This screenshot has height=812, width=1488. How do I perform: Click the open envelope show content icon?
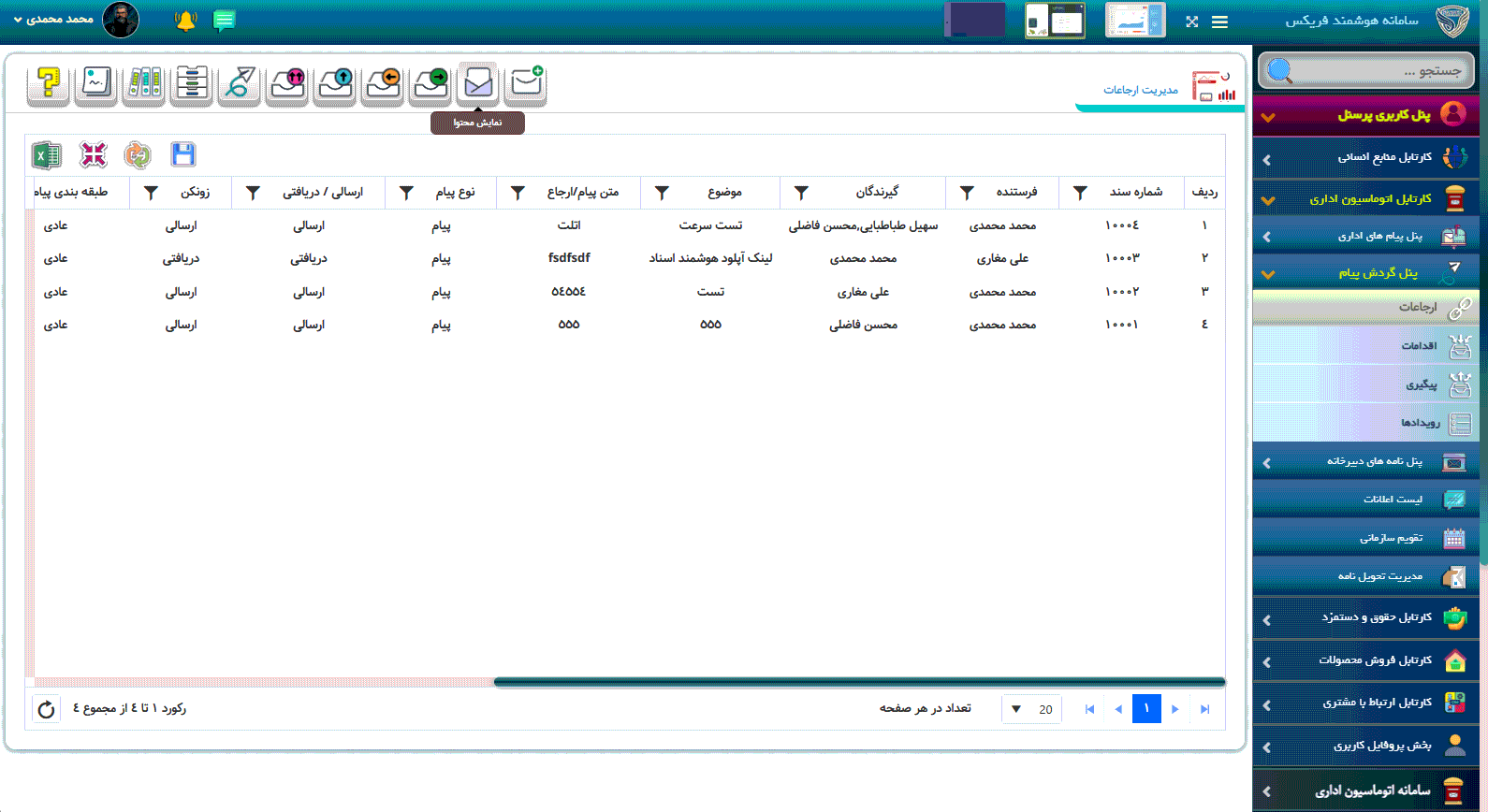click(x=478, y=84)
